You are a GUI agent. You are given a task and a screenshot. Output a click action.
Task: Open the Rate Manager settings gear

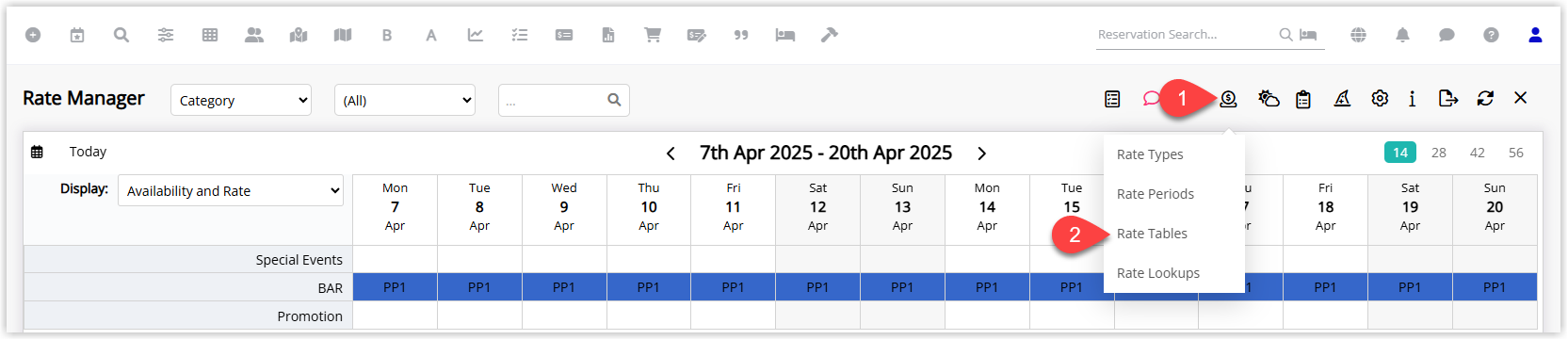tap(1380, 98)
